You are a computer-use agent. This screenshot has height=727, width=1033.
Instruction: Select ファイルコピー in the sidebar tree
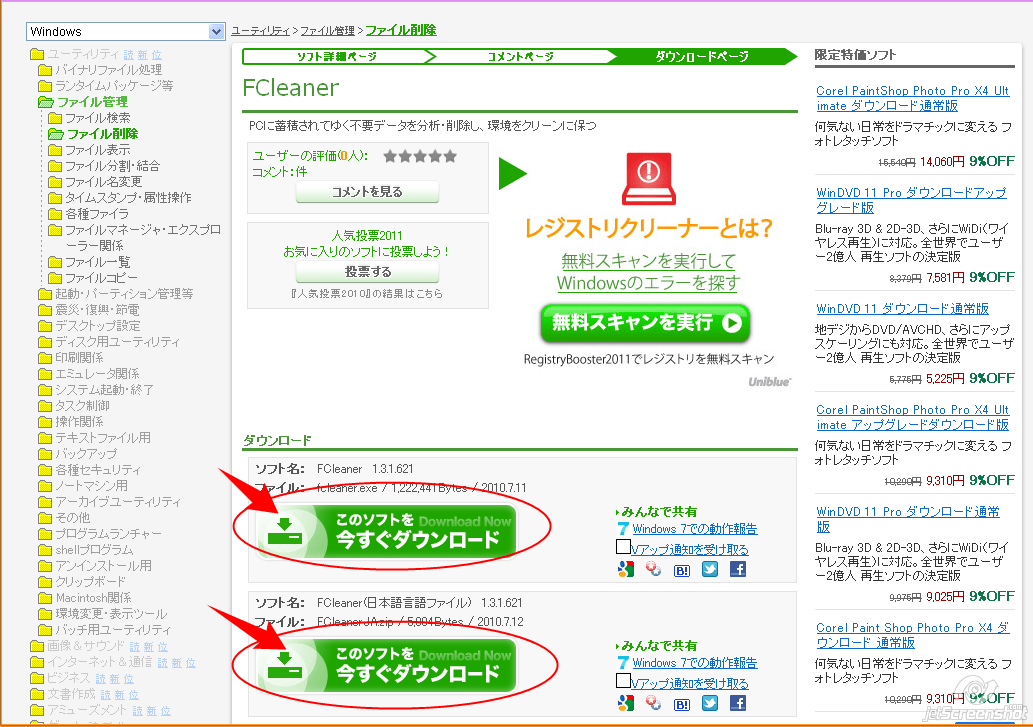point(101,278)
